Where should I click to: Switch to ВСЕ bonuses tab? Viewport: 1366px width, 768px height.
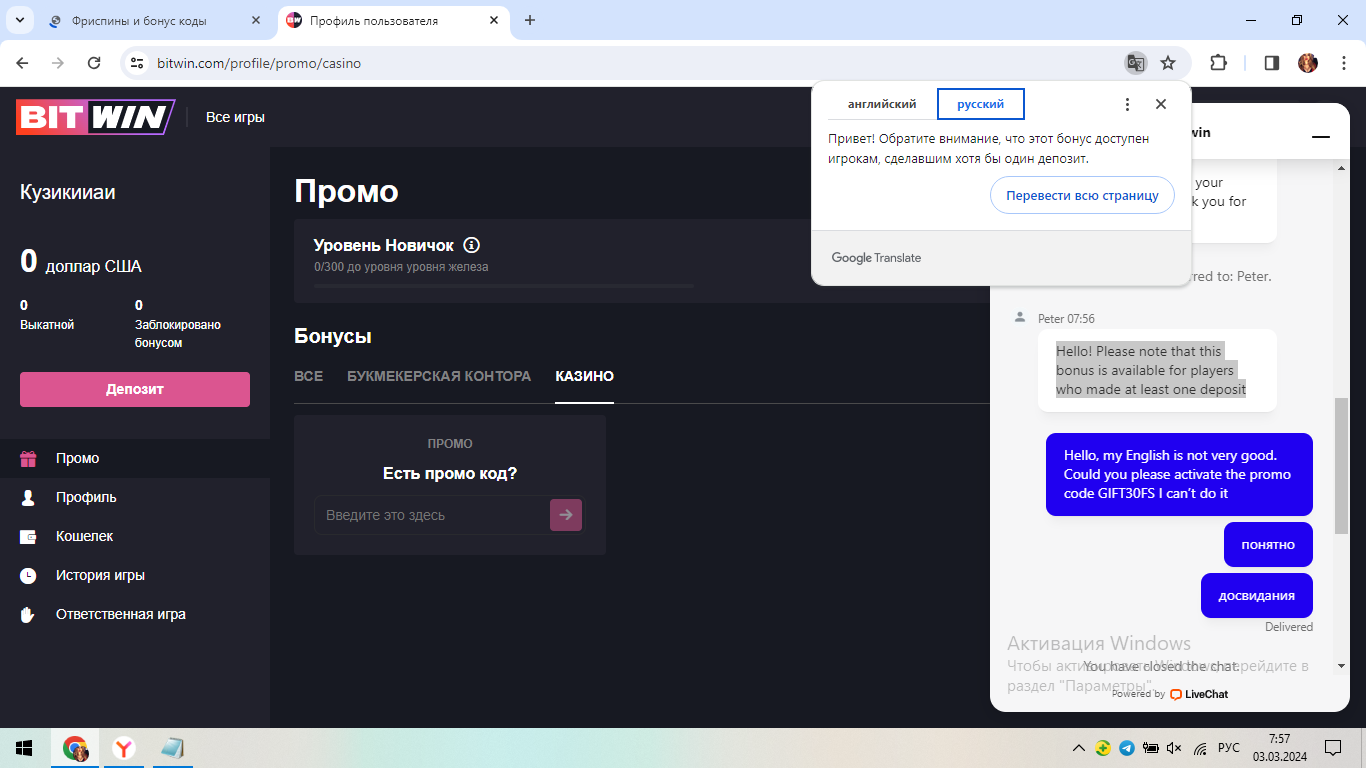[308, 376]
